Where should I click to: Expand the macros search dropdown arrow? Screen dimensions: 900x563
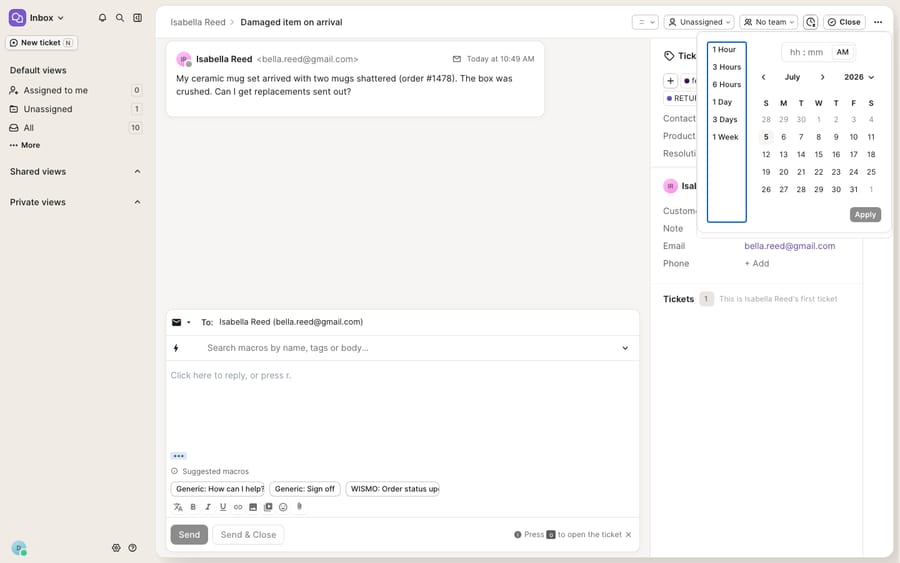(625, 348)
